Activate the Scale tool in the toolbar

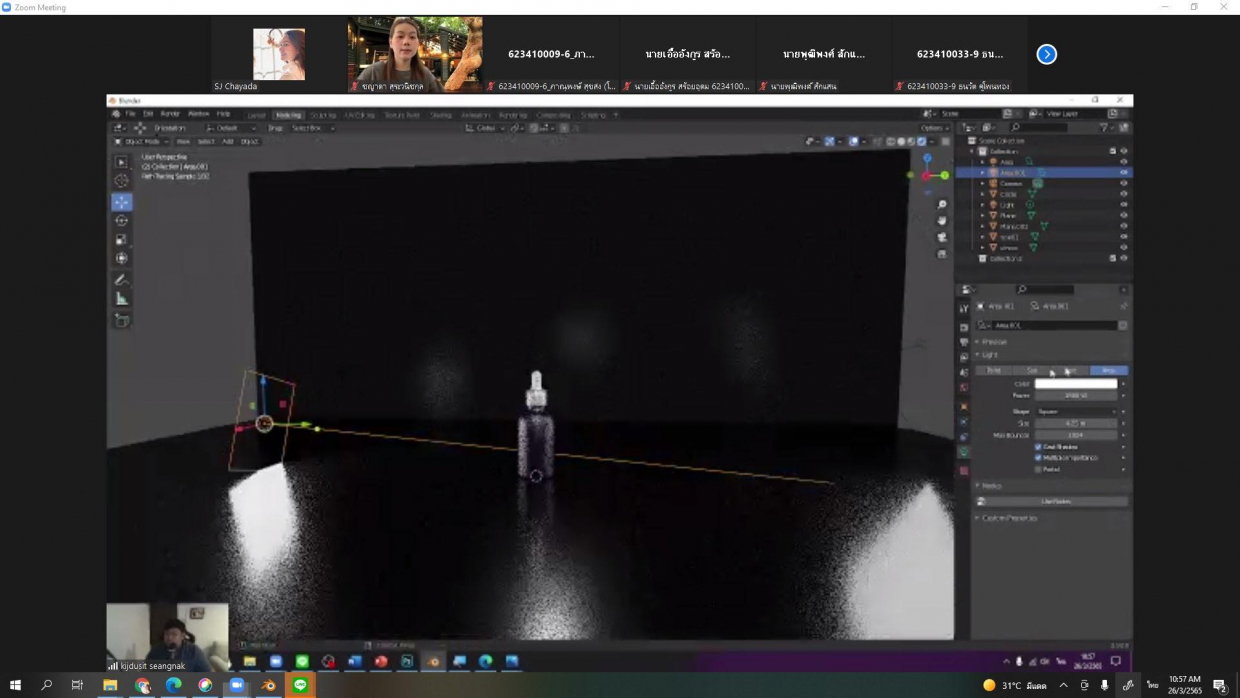click(x=122, y=240)
